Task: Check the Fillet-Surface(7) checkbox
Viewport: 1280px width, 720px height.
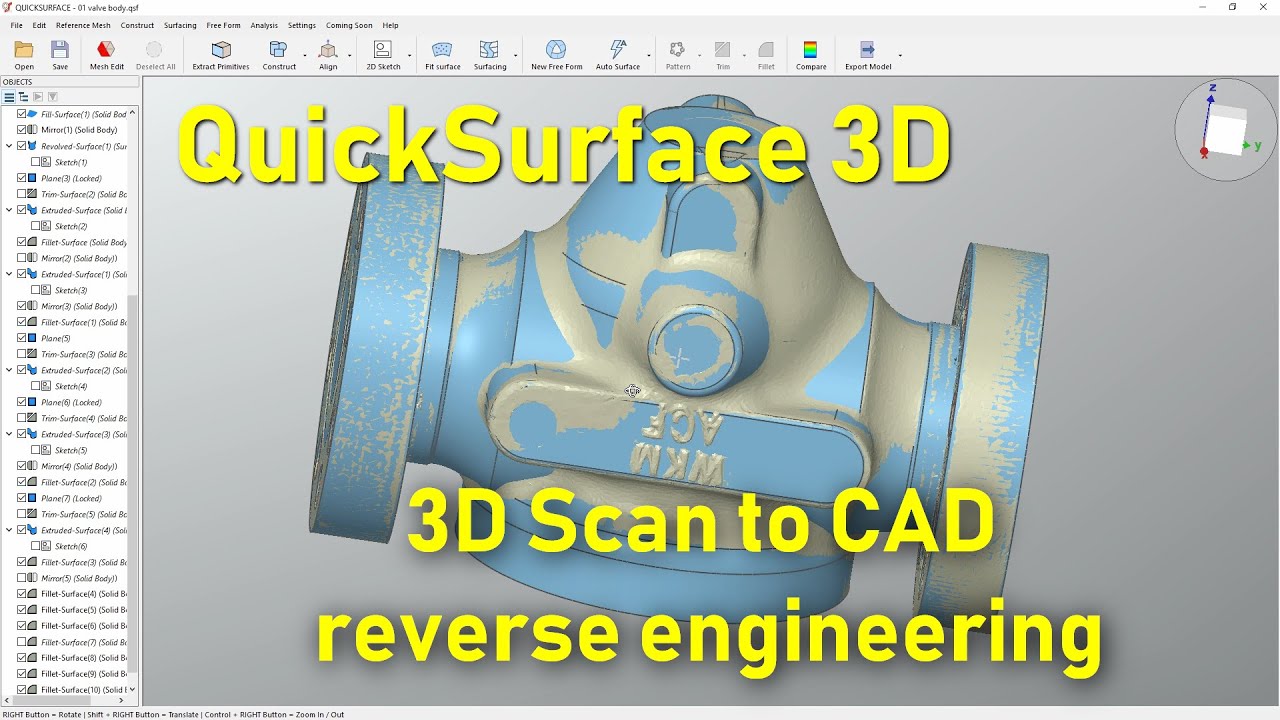Action: tap(22, 642)
